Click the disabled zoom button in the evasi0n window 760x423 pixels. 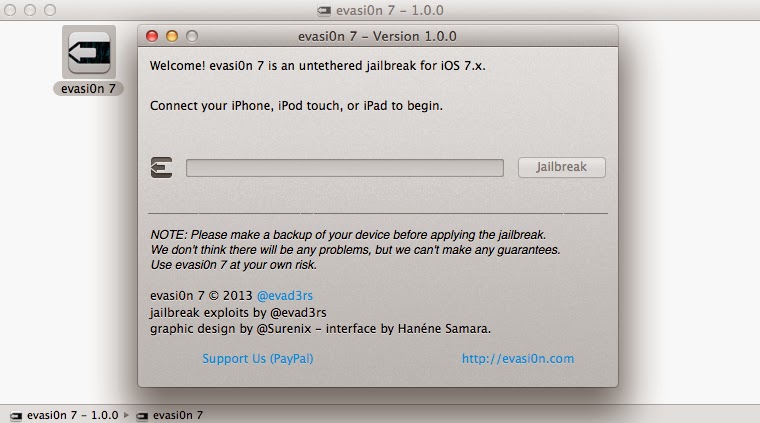(x=192, y=36)
